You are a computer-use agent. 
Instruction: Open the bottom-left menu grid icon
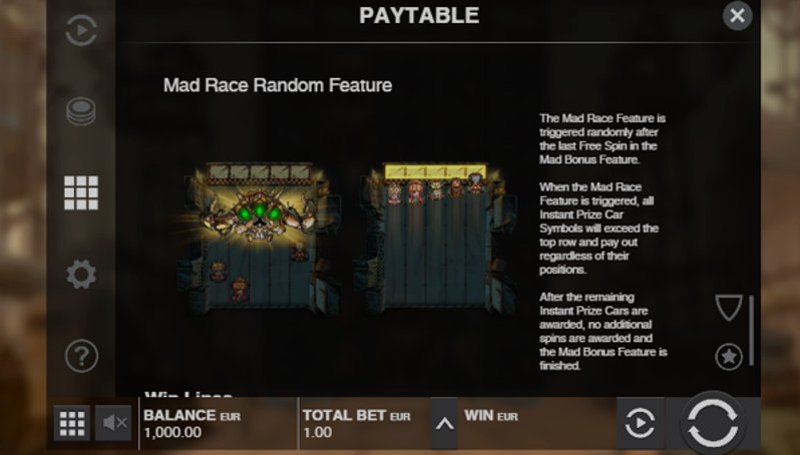(72, 423)
